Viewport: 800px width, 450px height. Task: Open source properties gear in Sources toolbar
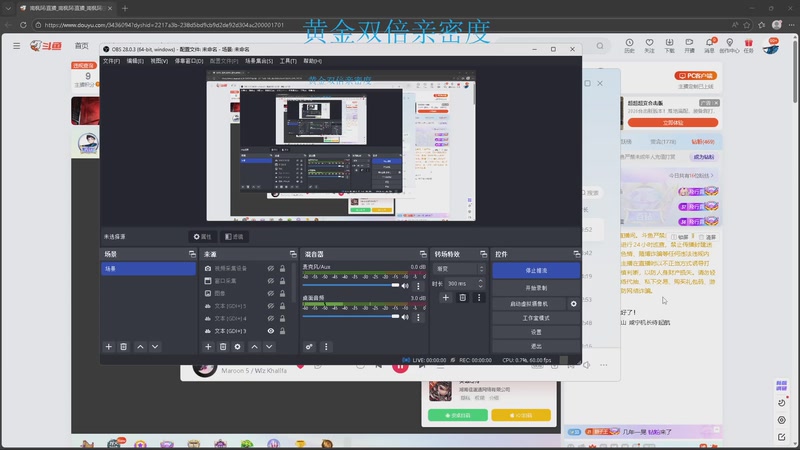(x=238, y=347)
